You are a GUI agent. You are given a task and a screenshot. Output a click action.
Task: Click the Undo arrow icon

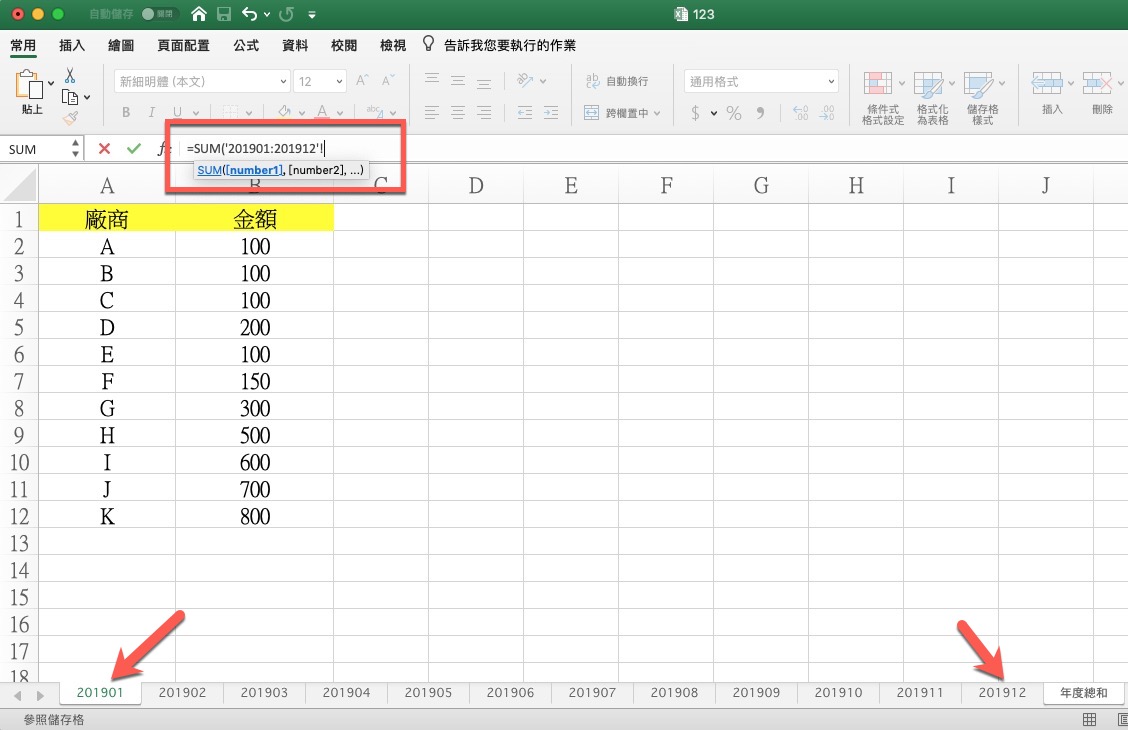pos(250,15)
